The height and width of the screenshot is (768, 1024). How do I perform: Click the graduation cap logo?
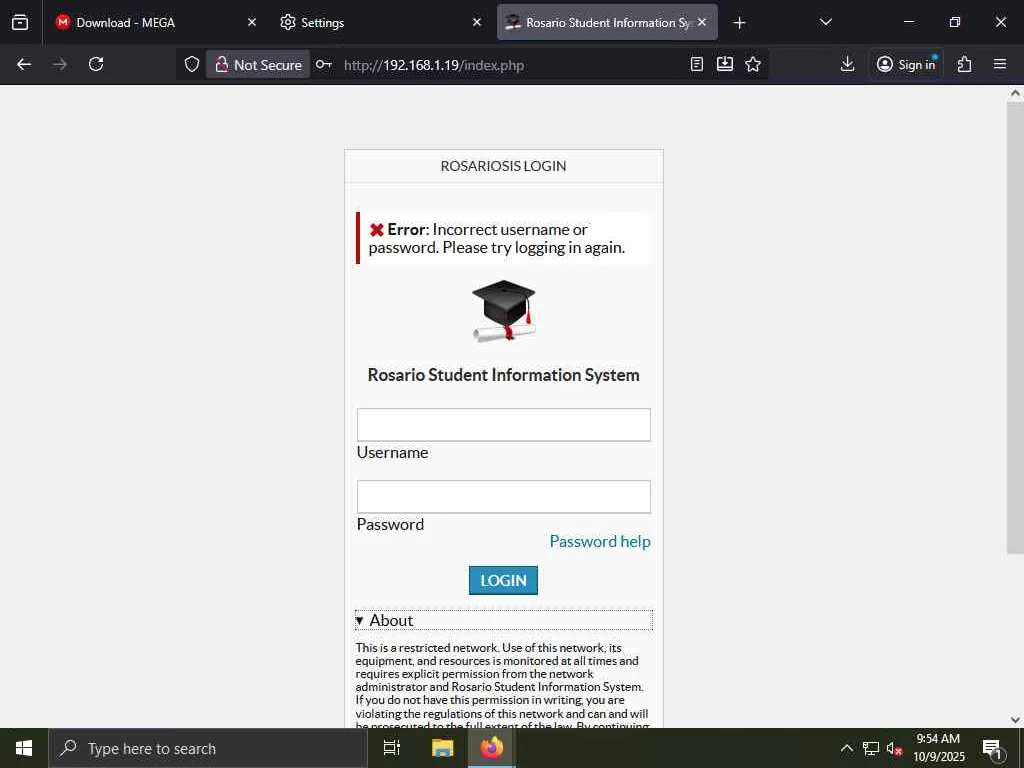point(504,311)
